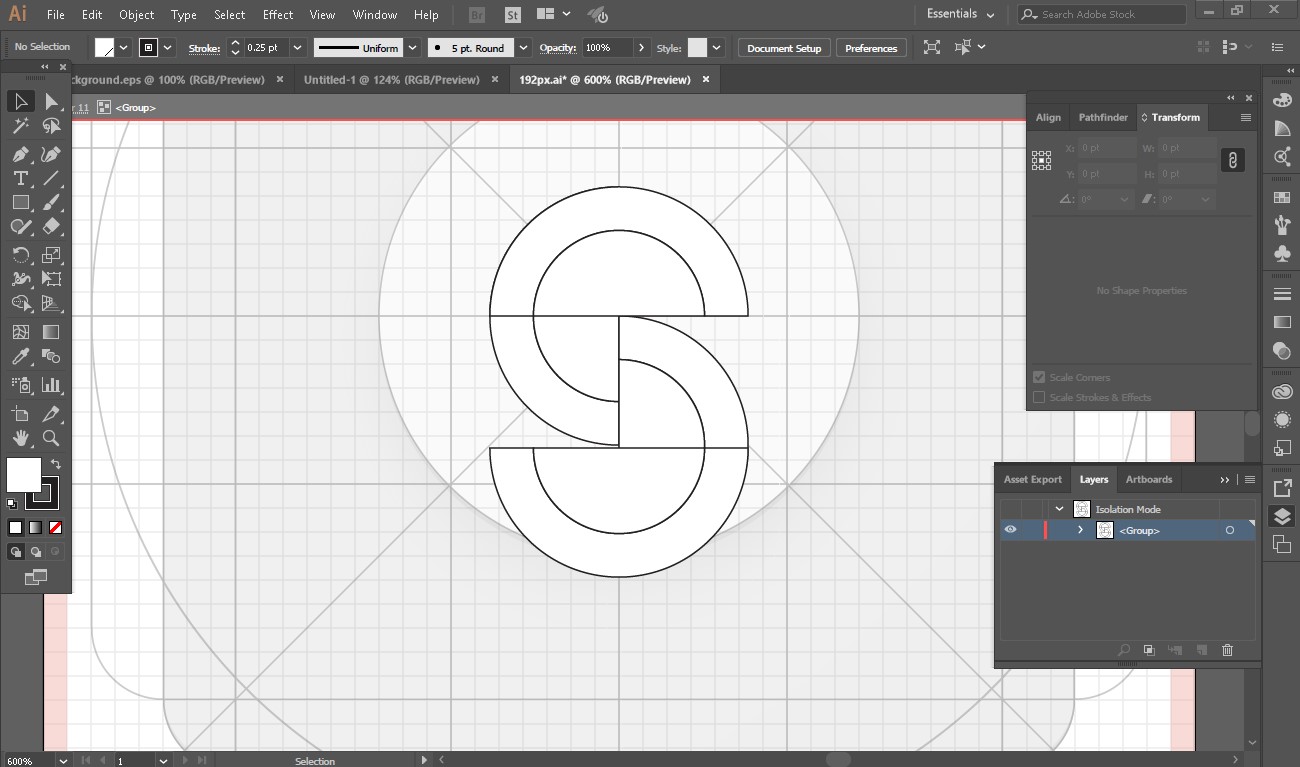Click the Preferences button
This screenshot has height=767, width=1300.
pyautogui.click(x=870, y=48)
